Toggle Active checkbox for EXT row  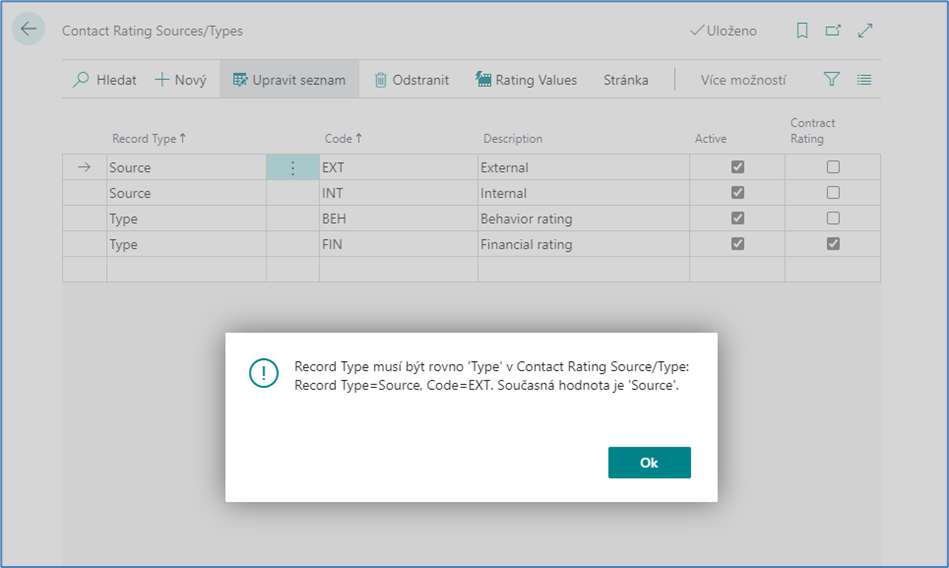(738, 167)
